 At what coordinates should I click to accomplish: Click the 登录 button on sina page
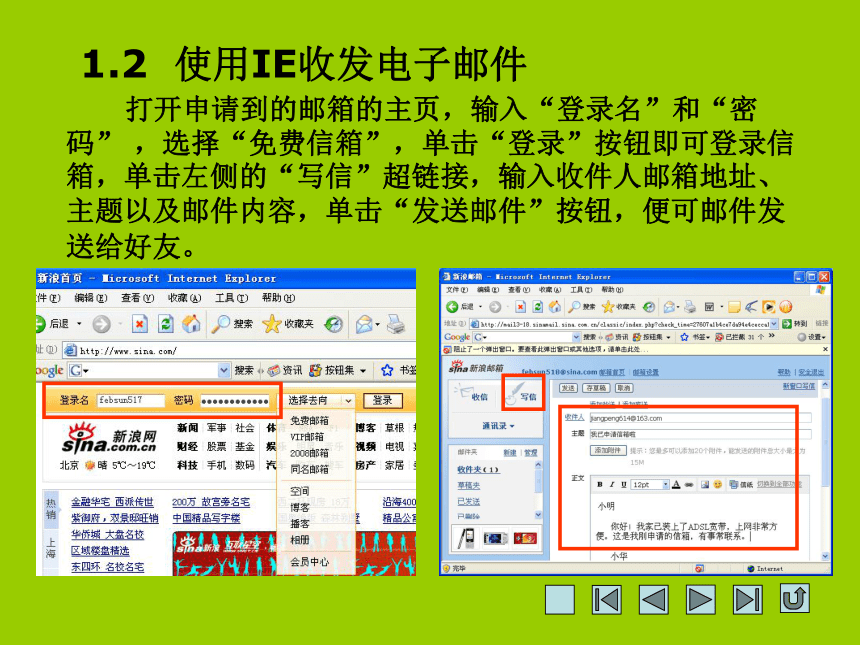(x=382, y=400)
